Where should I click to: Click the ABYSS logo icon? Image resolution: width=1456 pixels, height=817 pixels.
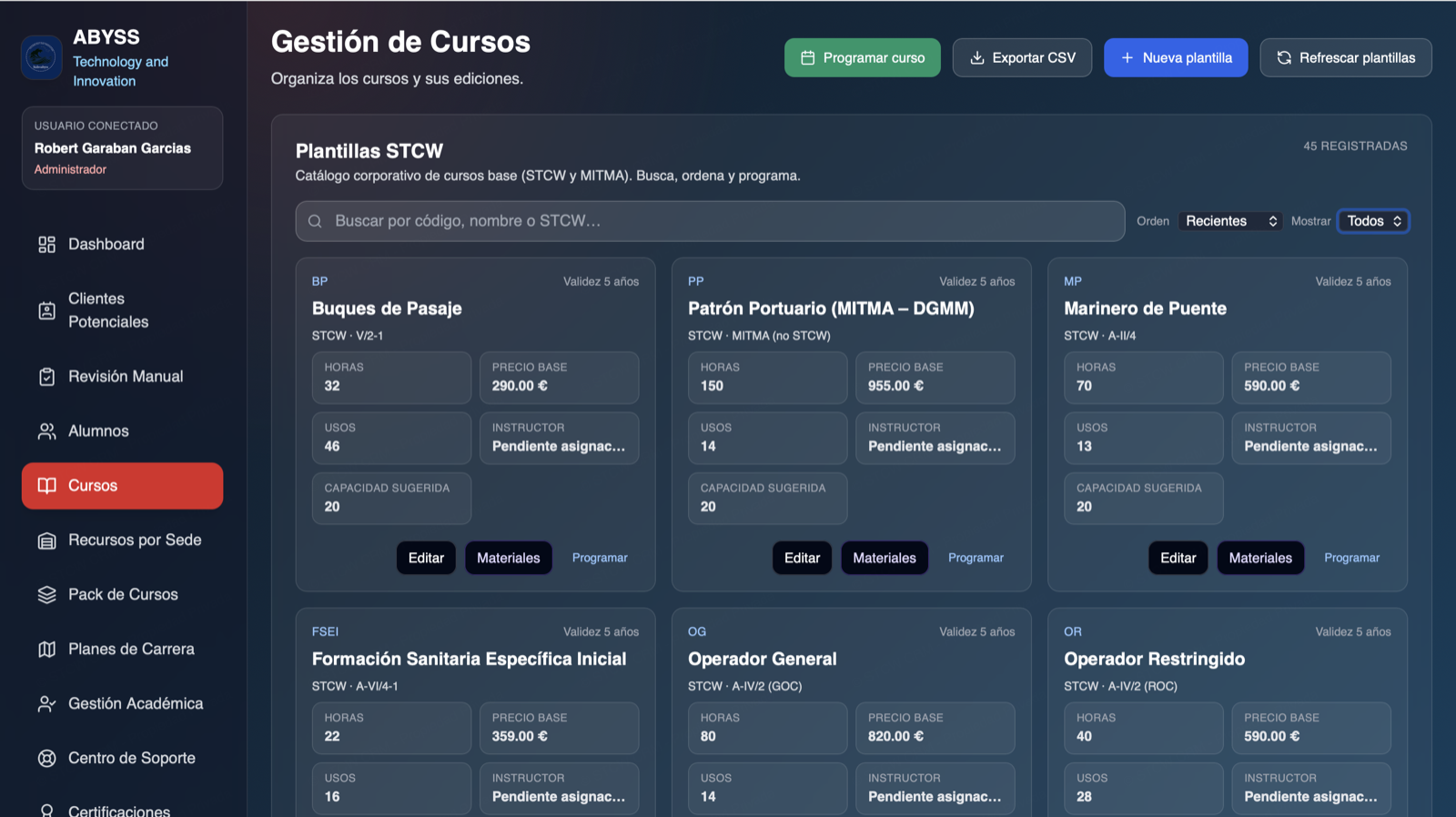[x=42, y=58]
